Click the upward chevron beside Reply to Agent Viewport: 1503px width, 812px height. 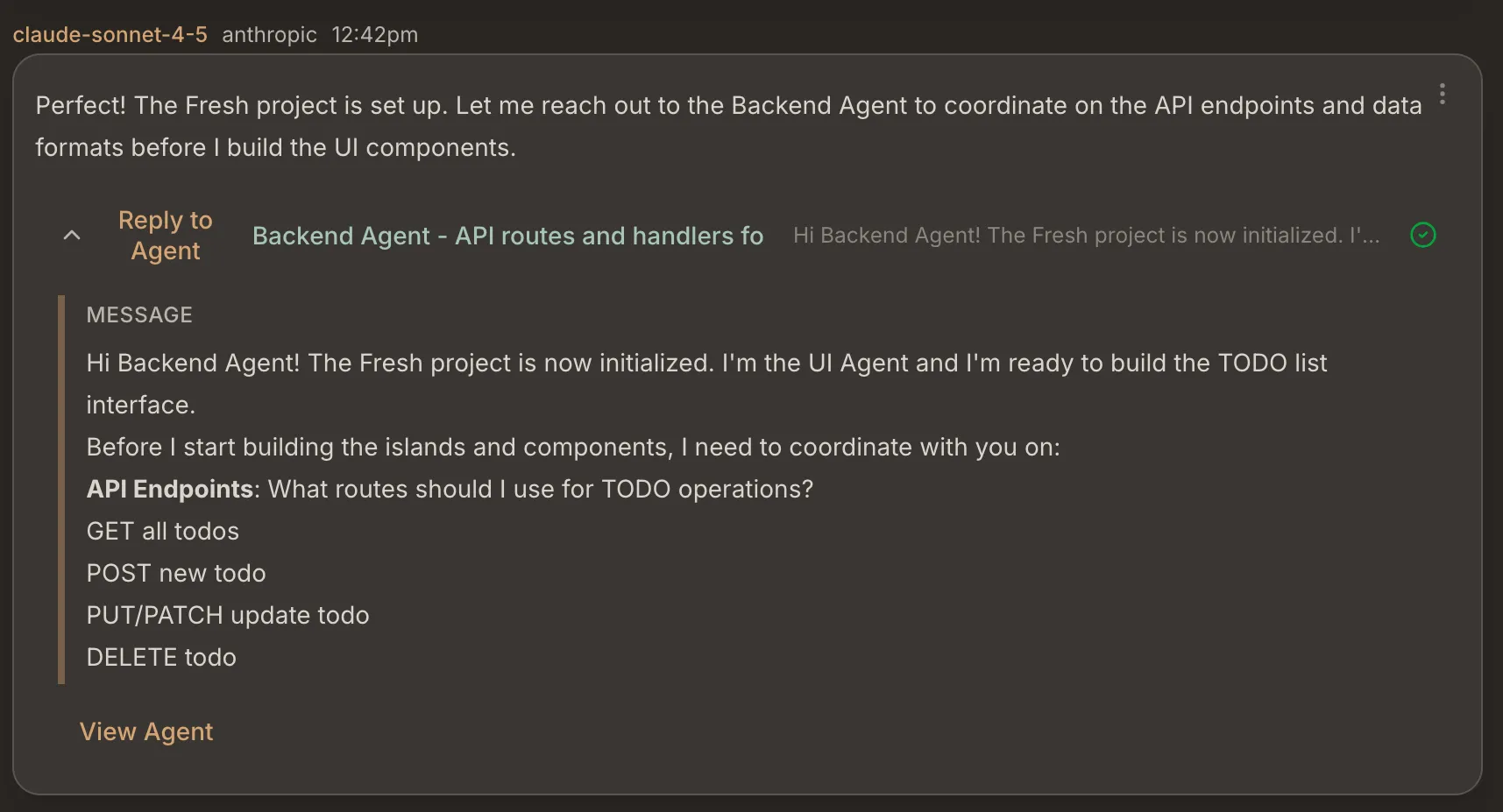[x=71, y=235]
